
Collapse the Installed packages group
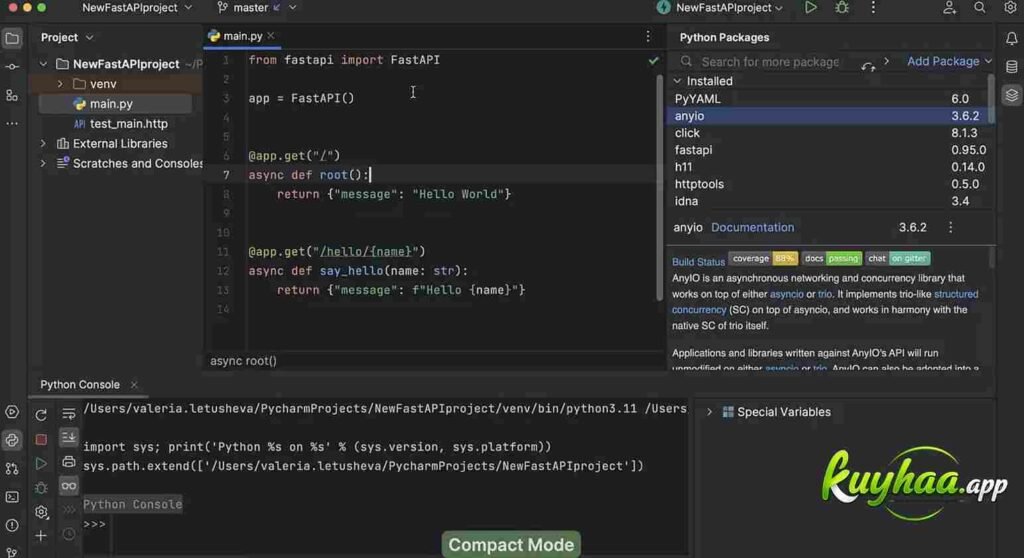[x=677, y=81]
